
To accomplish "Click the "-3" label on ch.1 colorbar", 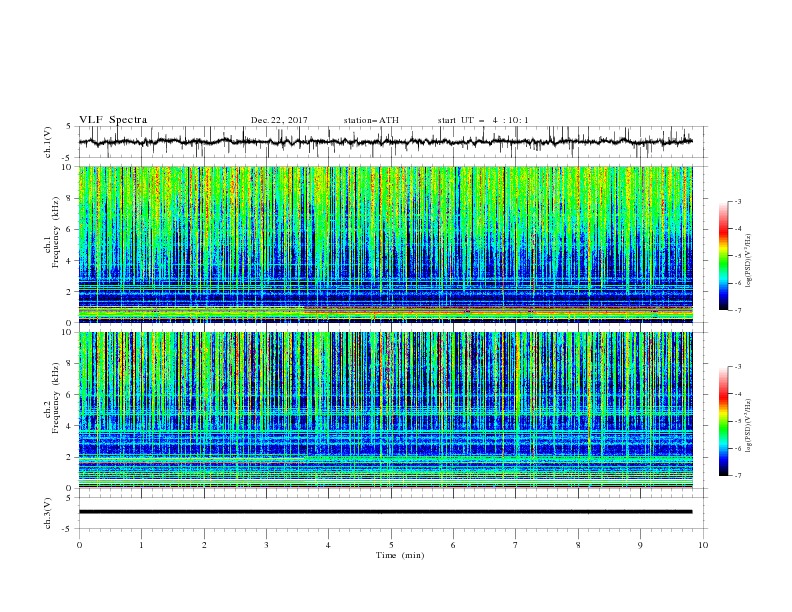I will click(x=738, y=201).
